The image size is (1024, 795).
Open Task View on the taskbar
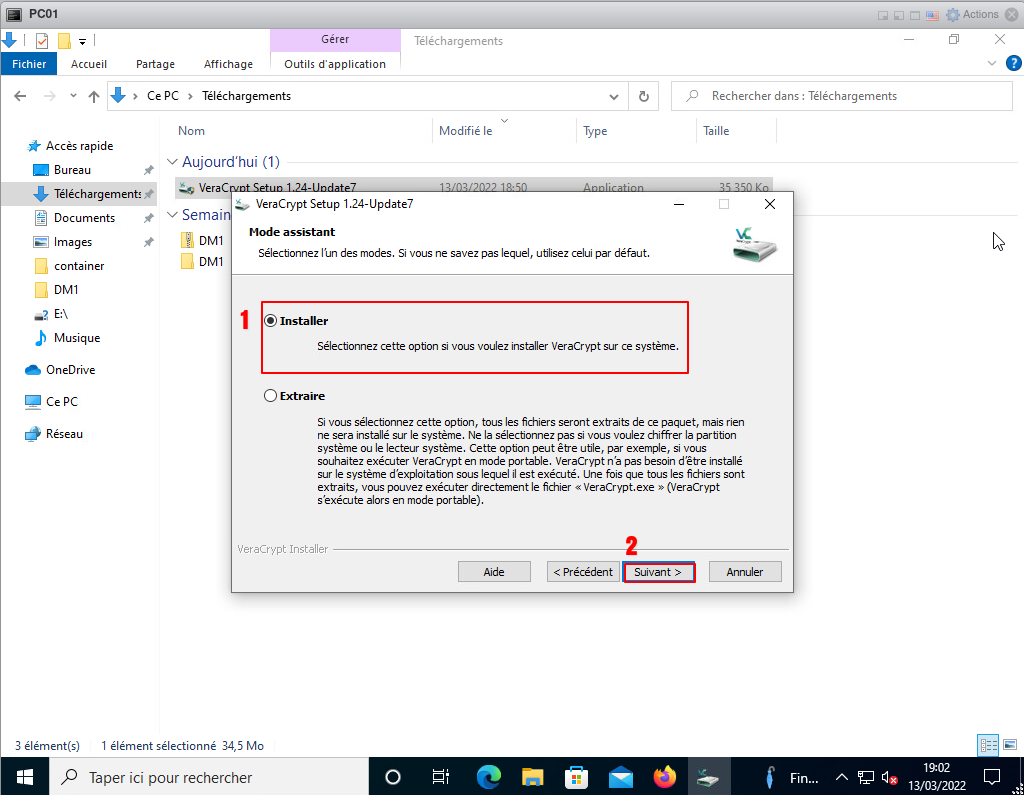440,777
